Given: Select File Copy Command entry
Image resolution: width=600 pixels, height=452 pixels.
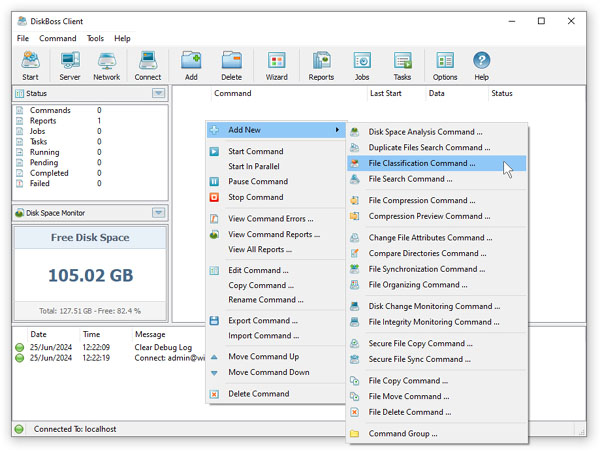Looking at the screenshot, I should click(437, 380).
